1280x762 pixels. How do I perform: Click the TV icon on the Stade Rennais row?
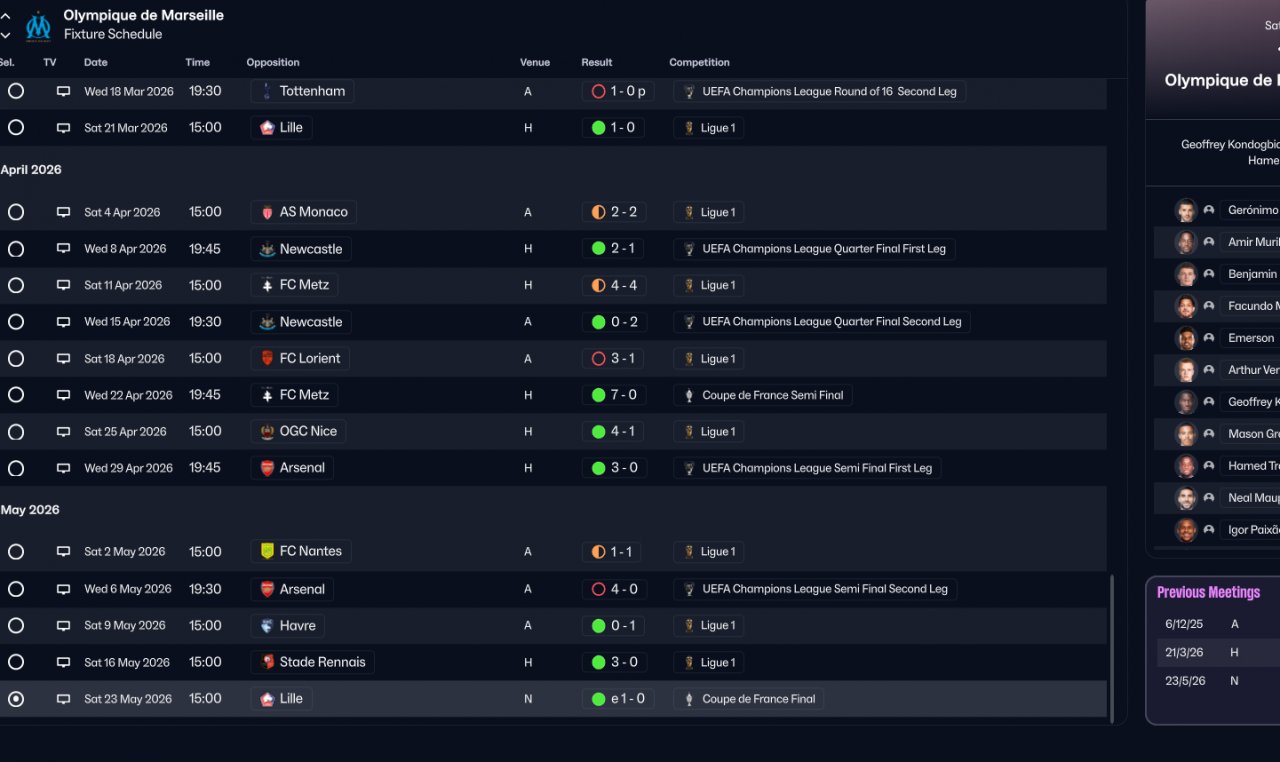(x=63, y=662)
